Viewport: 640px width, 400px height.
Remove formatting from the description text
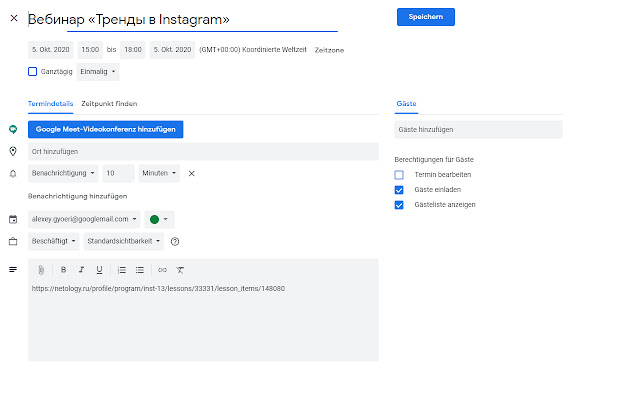tap(181, 270)
